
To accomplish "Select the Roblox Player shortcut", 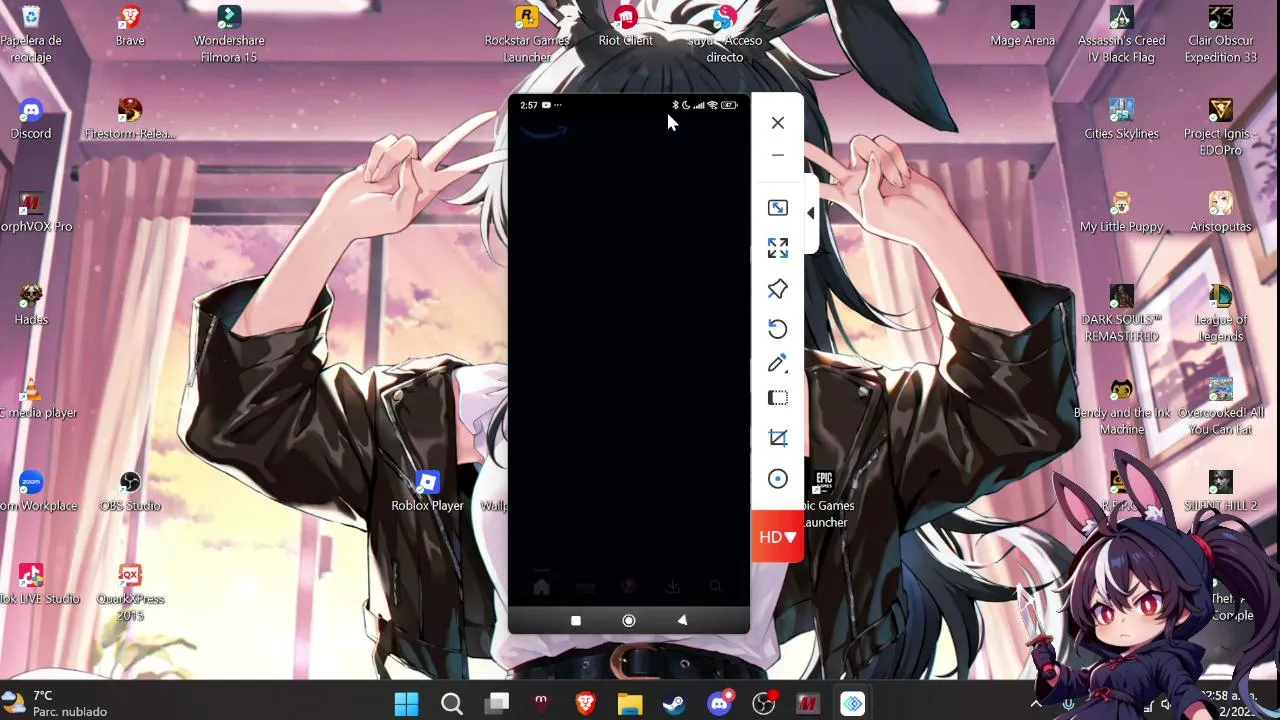I will [427, 492].
